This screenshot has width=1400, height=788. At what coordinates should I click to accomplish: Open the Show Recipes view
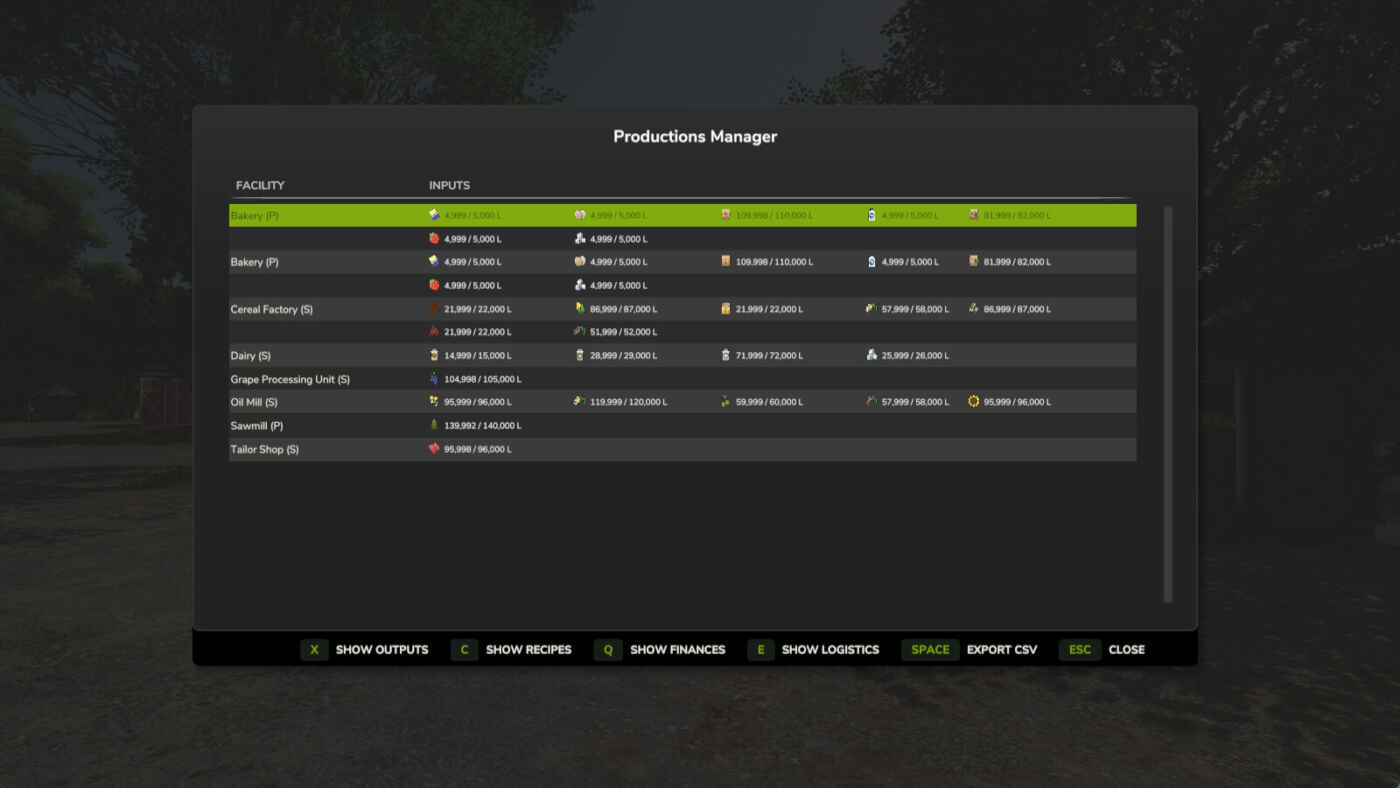(511, 650)
